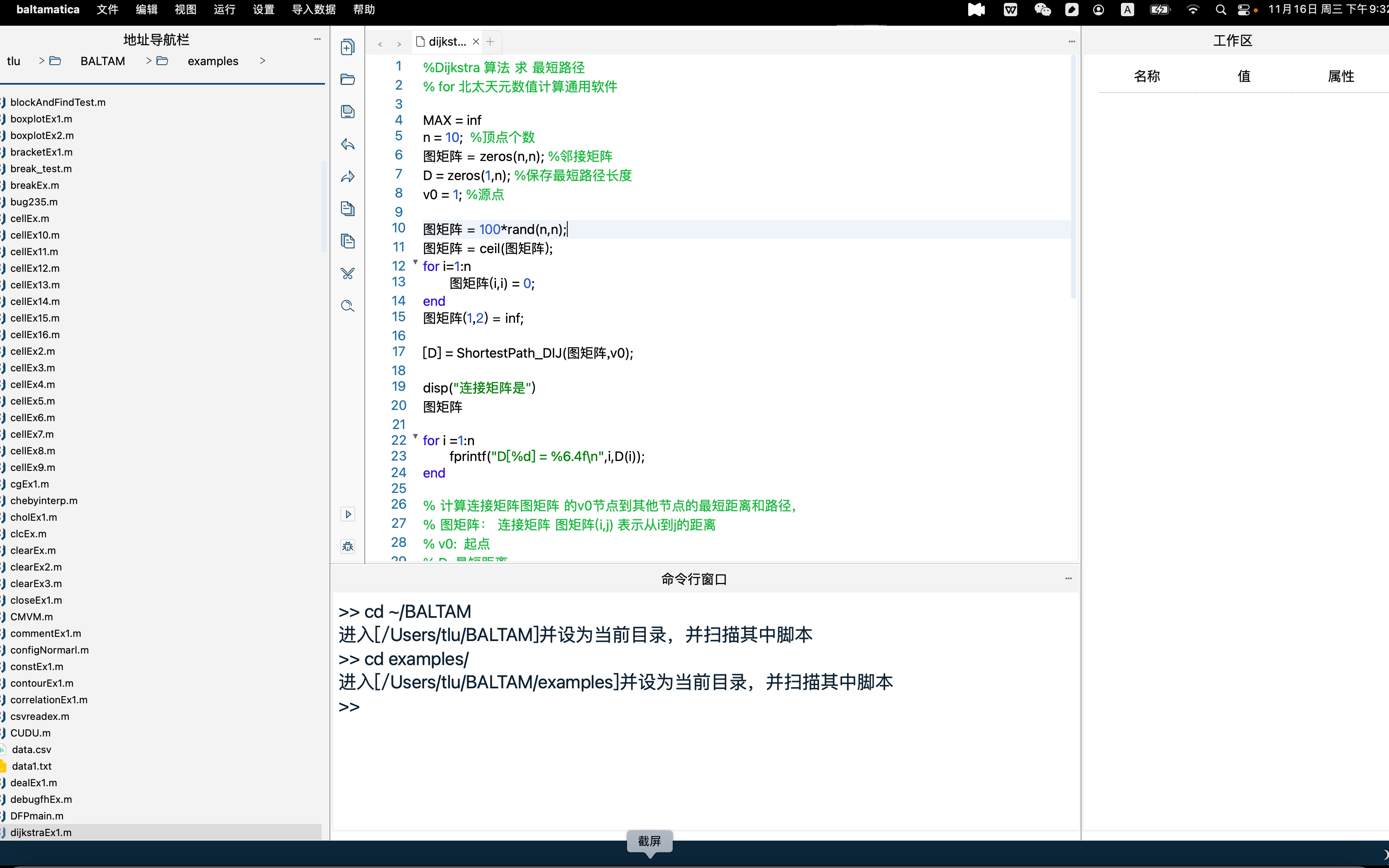Image resolution: width=1389 pixels, height=868 pixels.
Task: Select csvreadex.m in file list
Action: pyautogui.click(x=39, y=716)
